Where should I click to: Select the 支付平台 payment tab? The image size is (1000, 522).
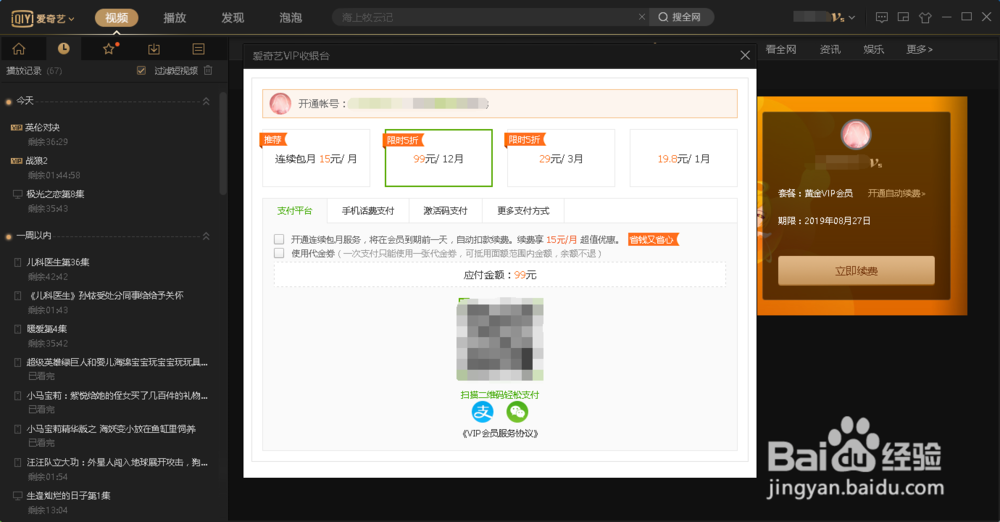(x=295, y=211)
